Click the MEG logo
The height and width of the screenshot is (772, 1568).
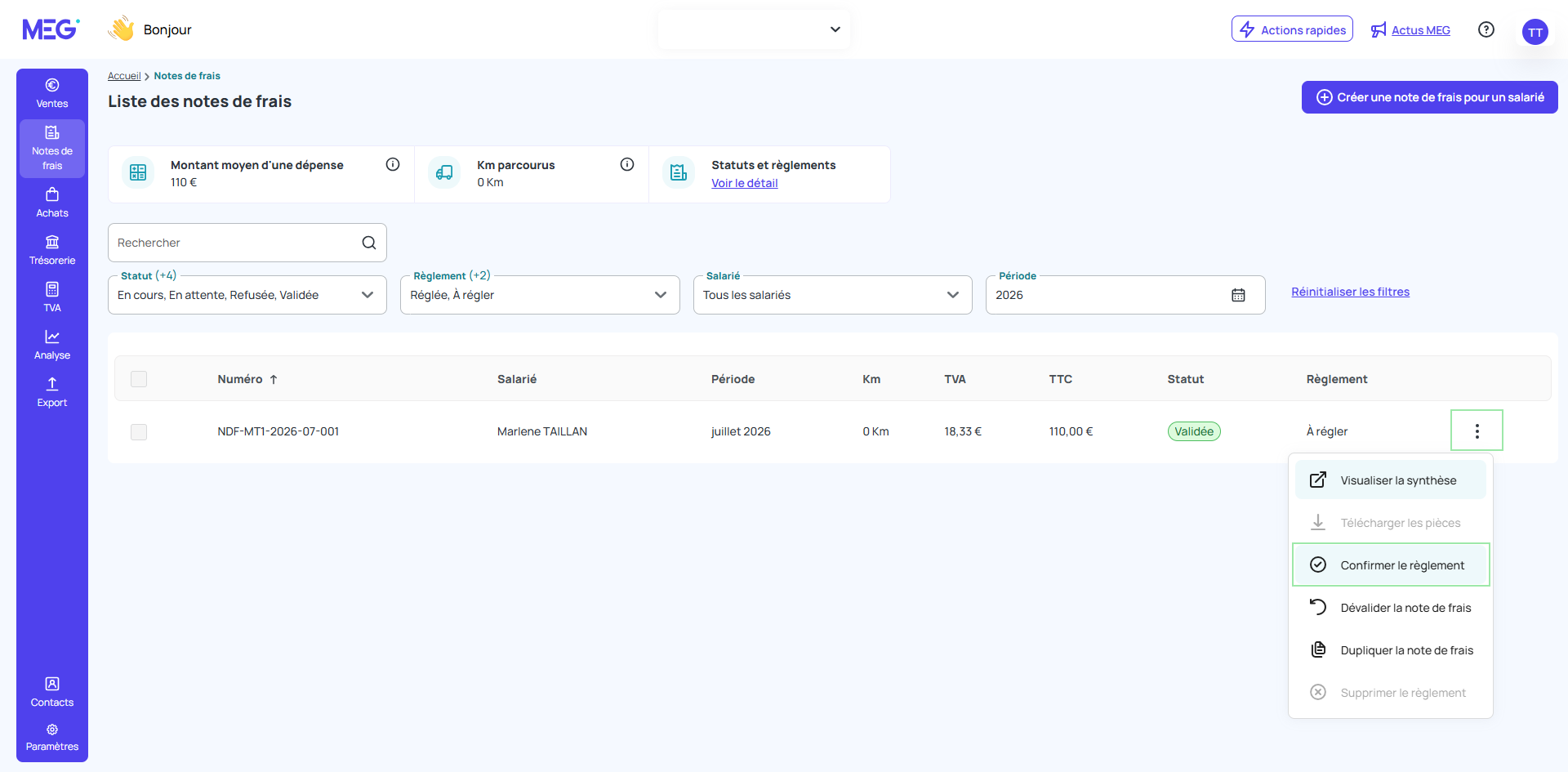[x=51, y=29]
